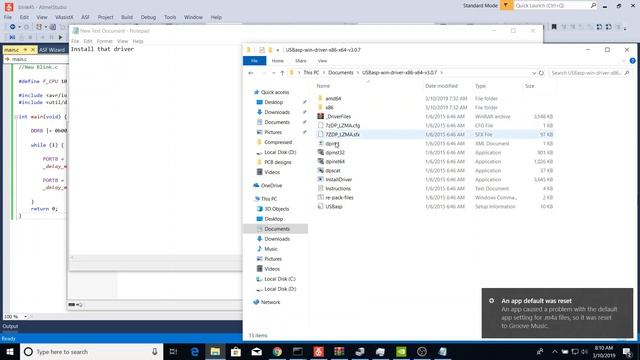Click the Windows Start button

pyautogui.click(x=10, y=351)
